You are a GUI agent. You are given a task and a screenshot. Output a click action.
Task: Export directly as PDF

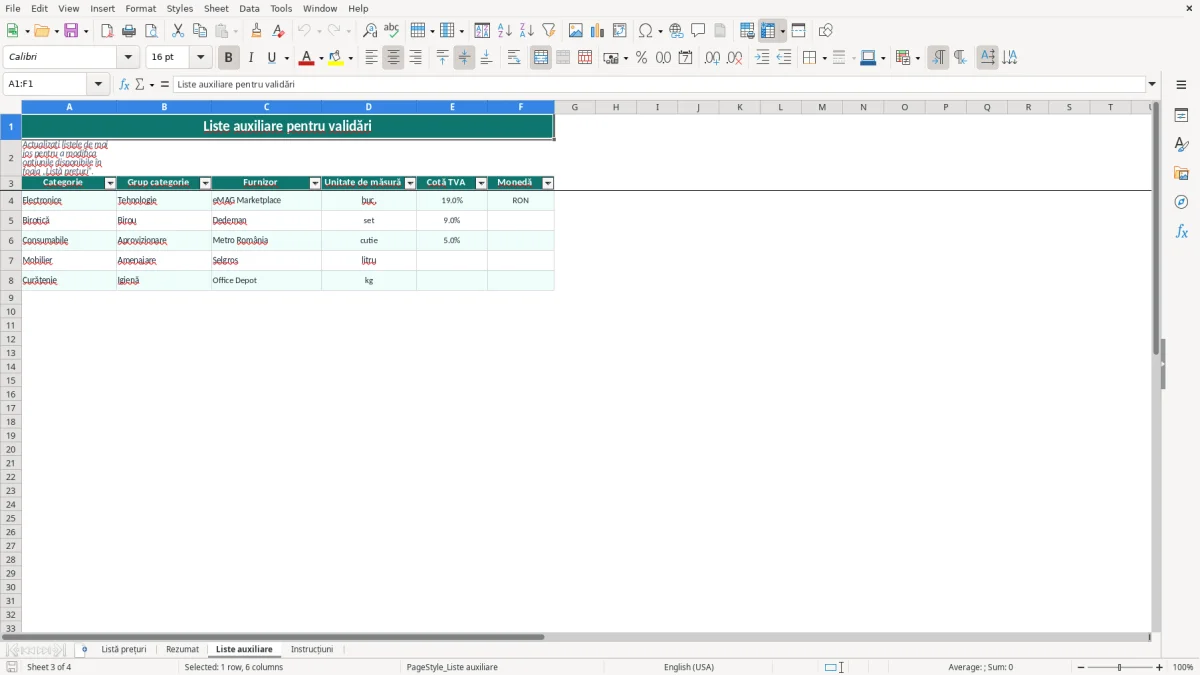click(107, 30)
